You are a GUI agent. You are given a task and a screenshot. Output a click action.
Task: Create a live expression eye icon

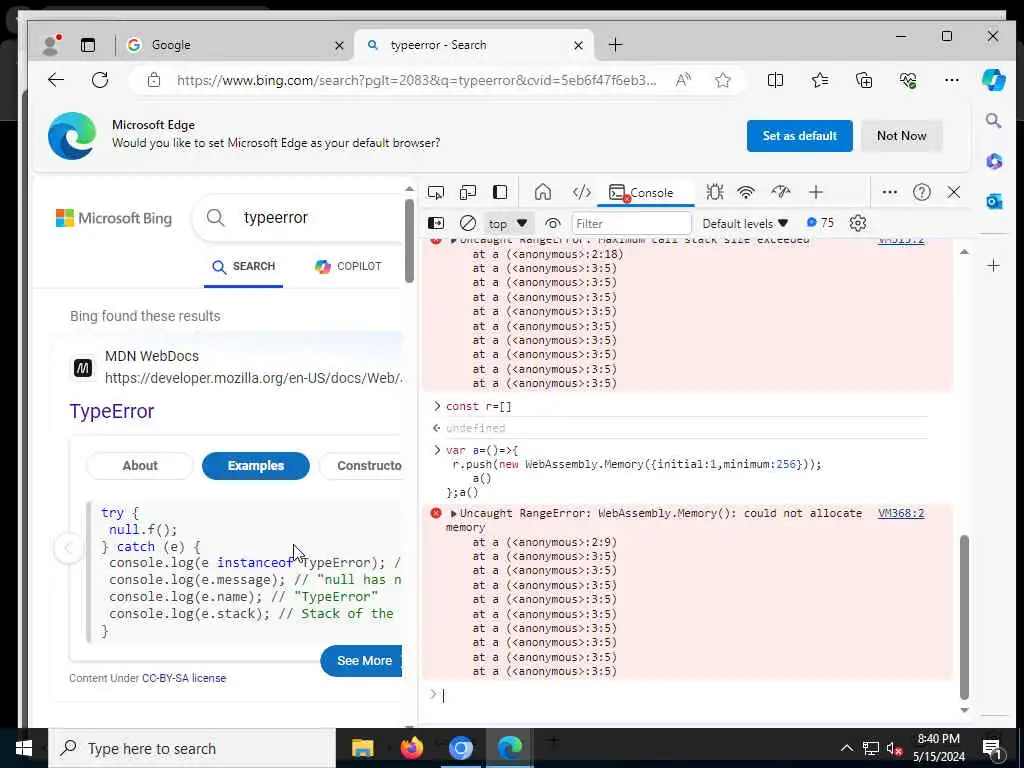(552, 223)
